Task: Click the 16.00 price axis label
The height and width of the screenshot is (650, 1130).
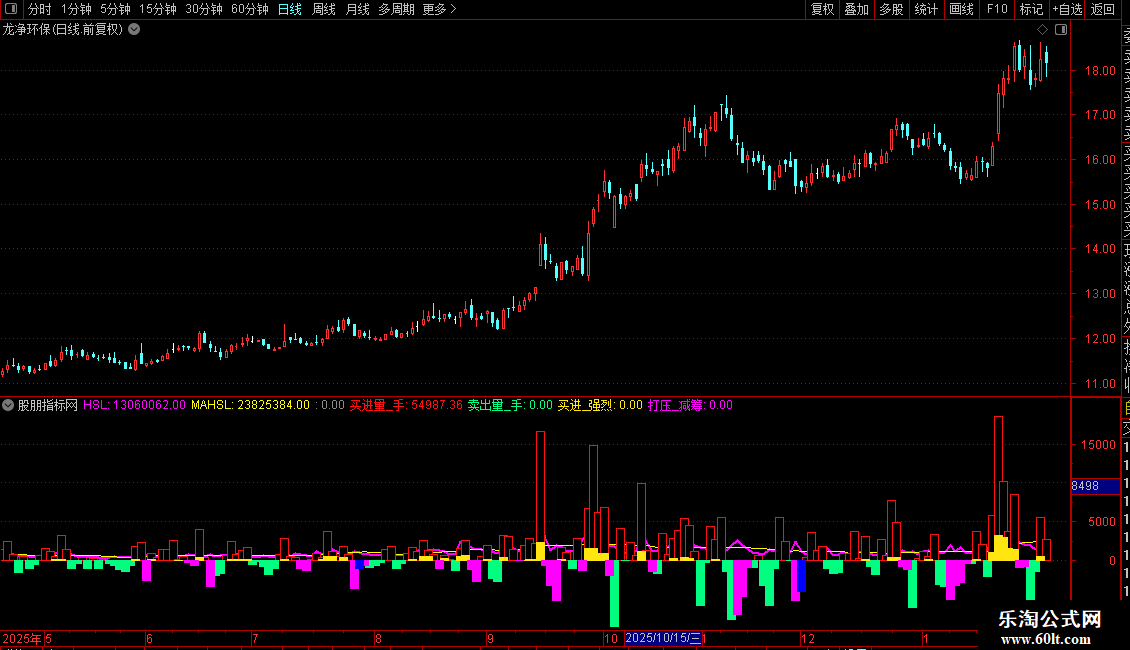Action: click(x=1100, y=160)
